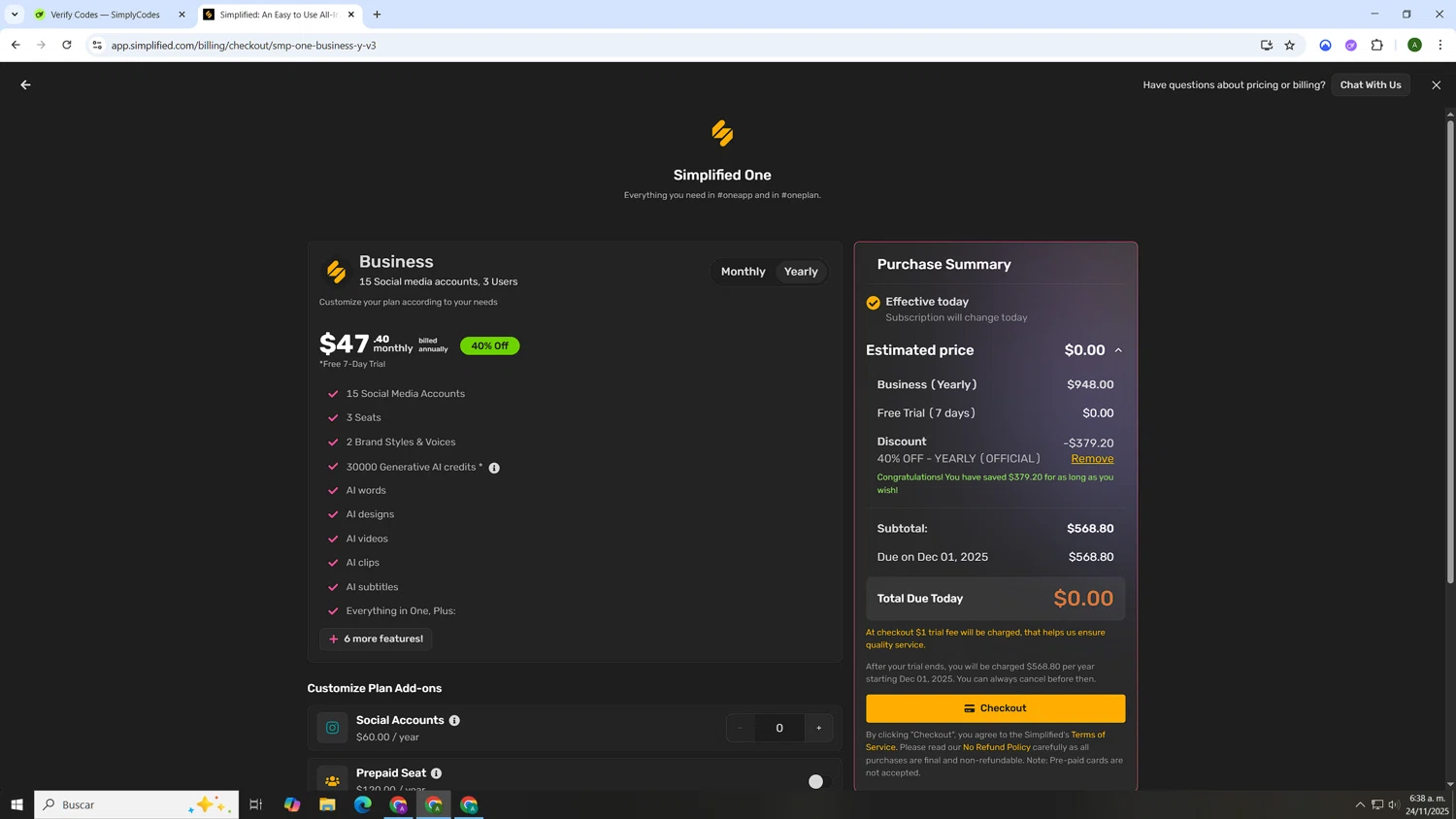Click "30000 Generative AI credits" feature
Viewport: 1456px width, 819px height.
[414, 467]
